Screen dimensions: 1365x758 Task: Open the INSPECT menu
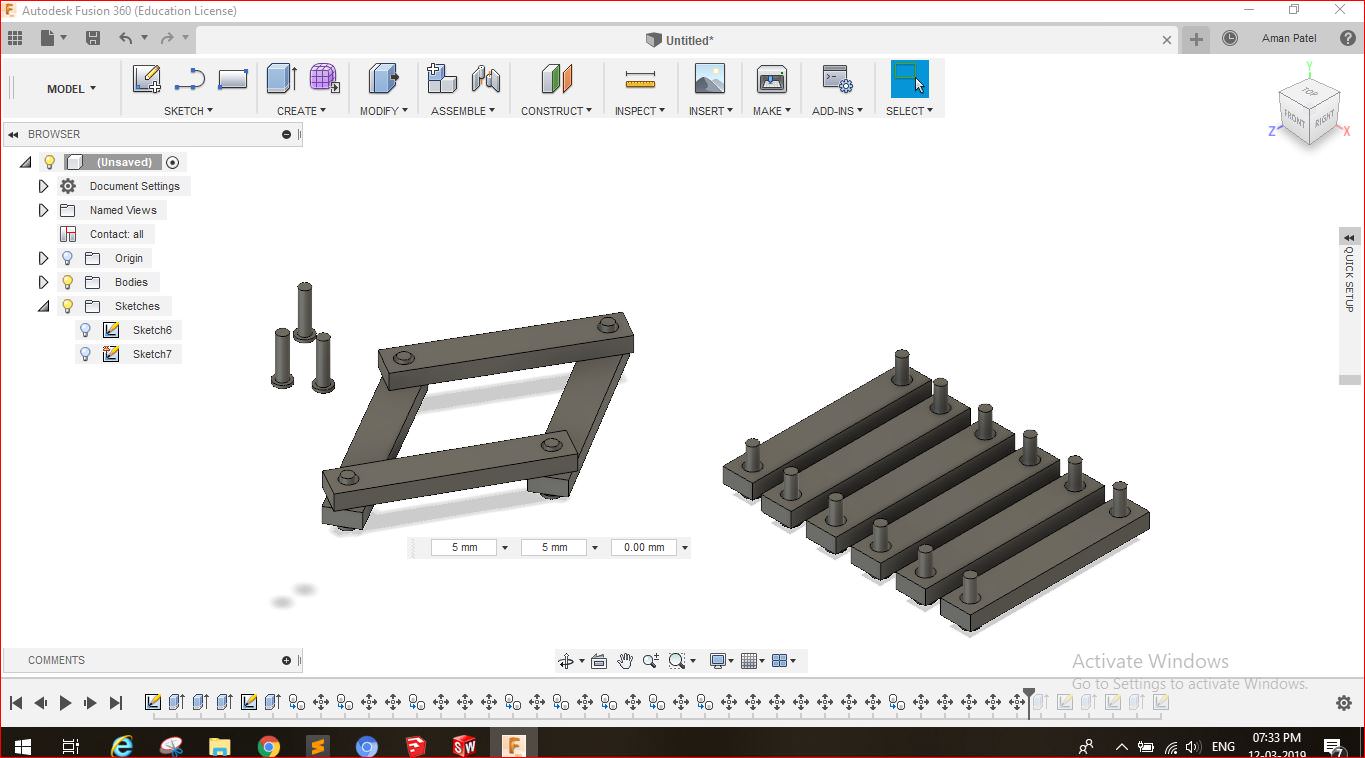click(640, 111)
